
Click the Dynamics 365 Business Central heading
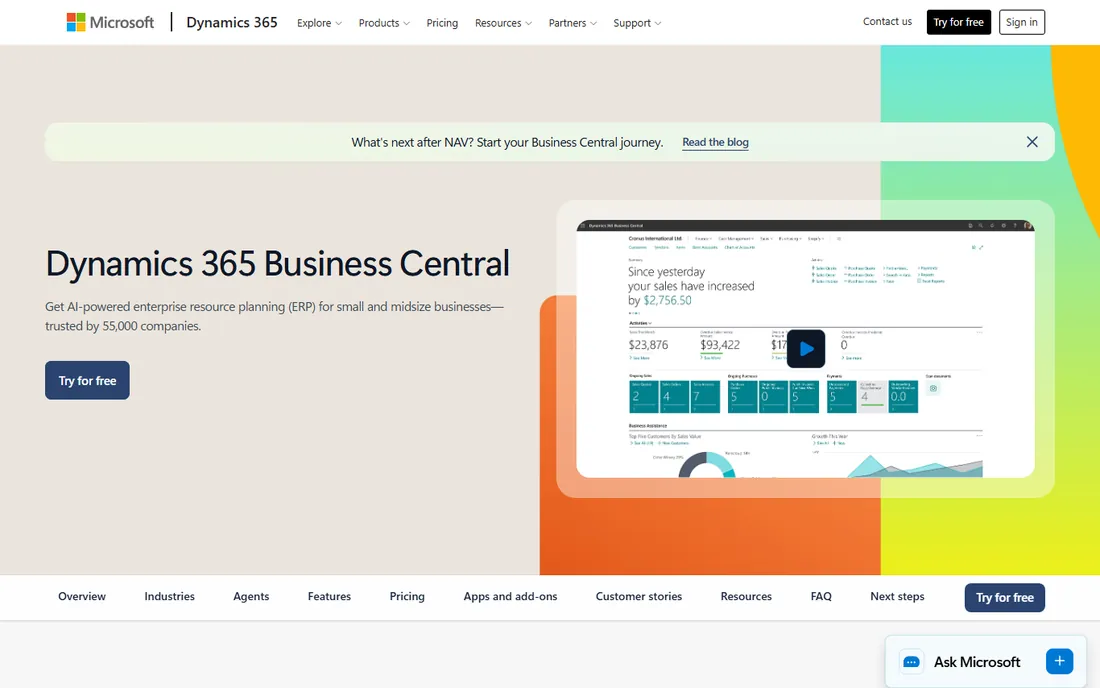pyautogui.click(x=277, y=264)
